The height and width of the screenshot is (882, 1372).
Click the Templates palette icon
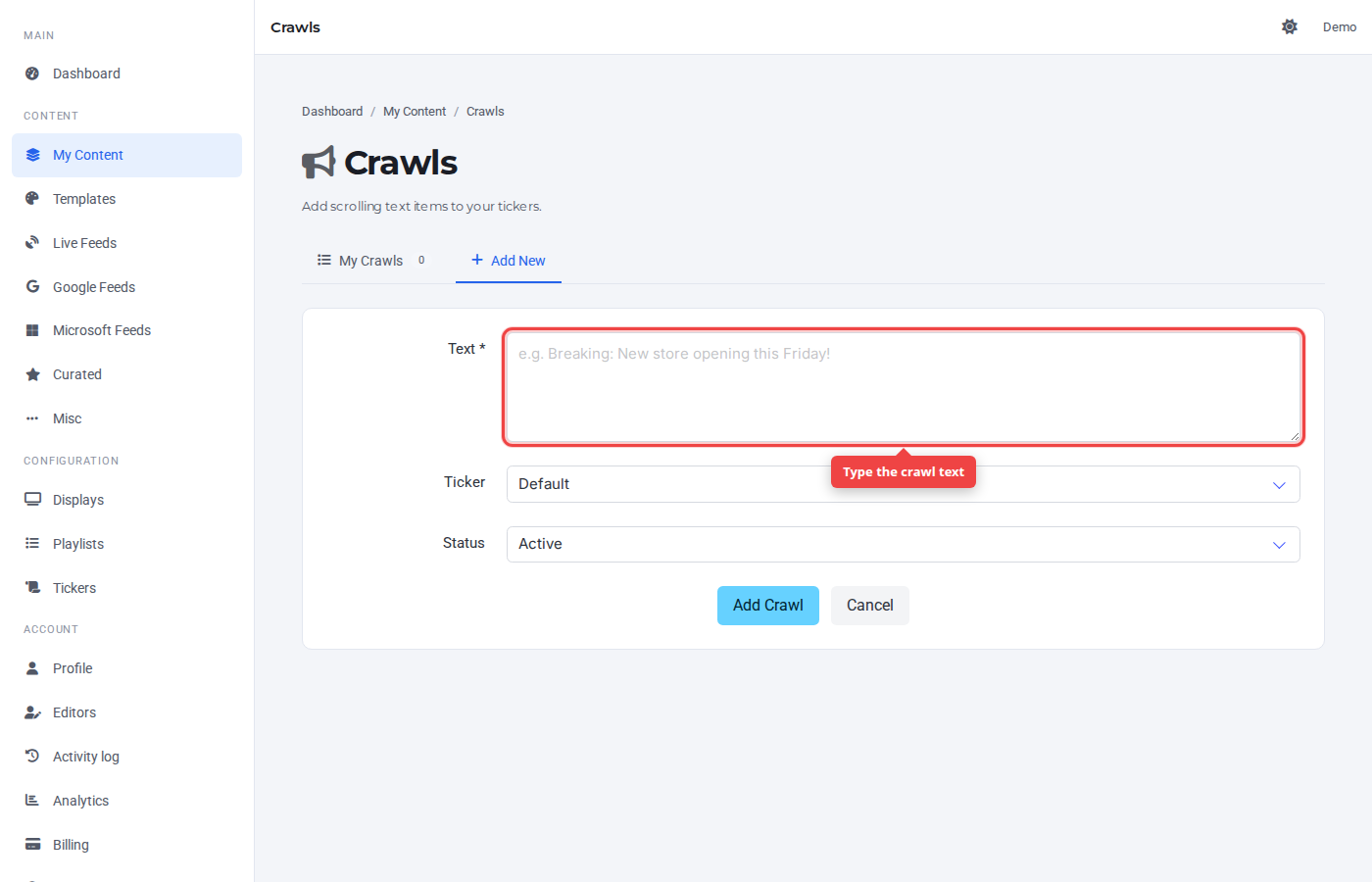tap(32, 198)
